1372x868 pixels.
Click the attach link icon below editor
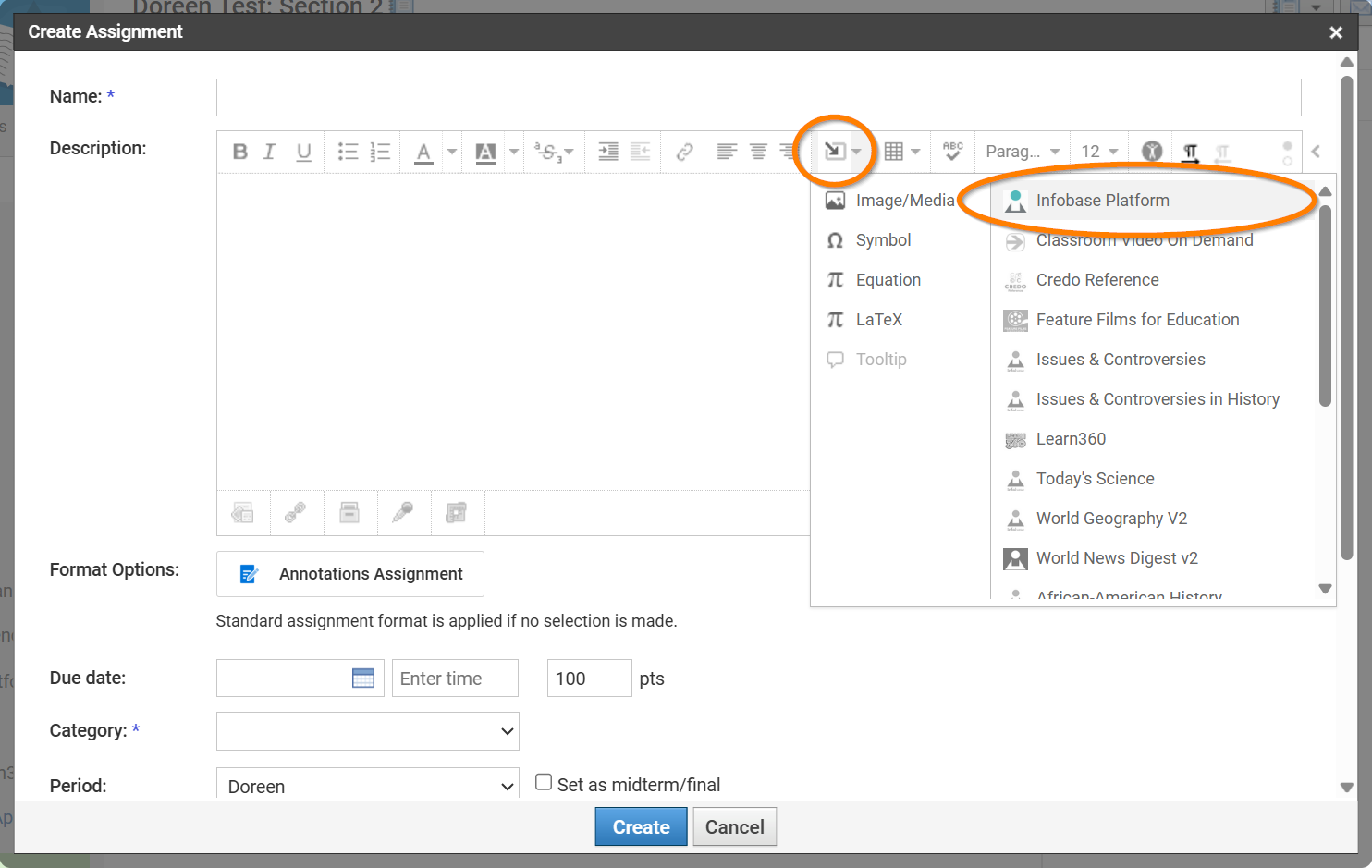click(296, 512)
